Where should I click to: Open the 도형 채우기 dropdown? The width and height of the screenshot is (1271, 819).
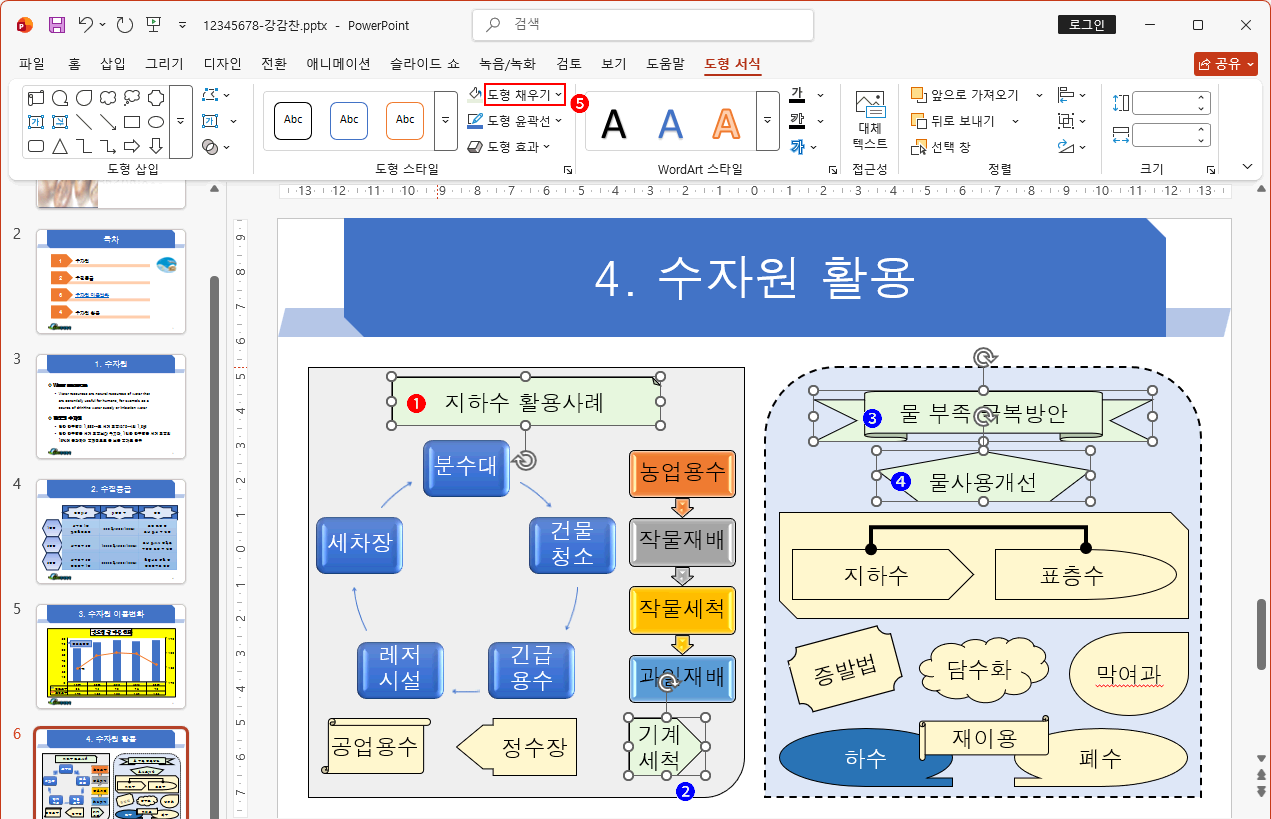[521, 95]
